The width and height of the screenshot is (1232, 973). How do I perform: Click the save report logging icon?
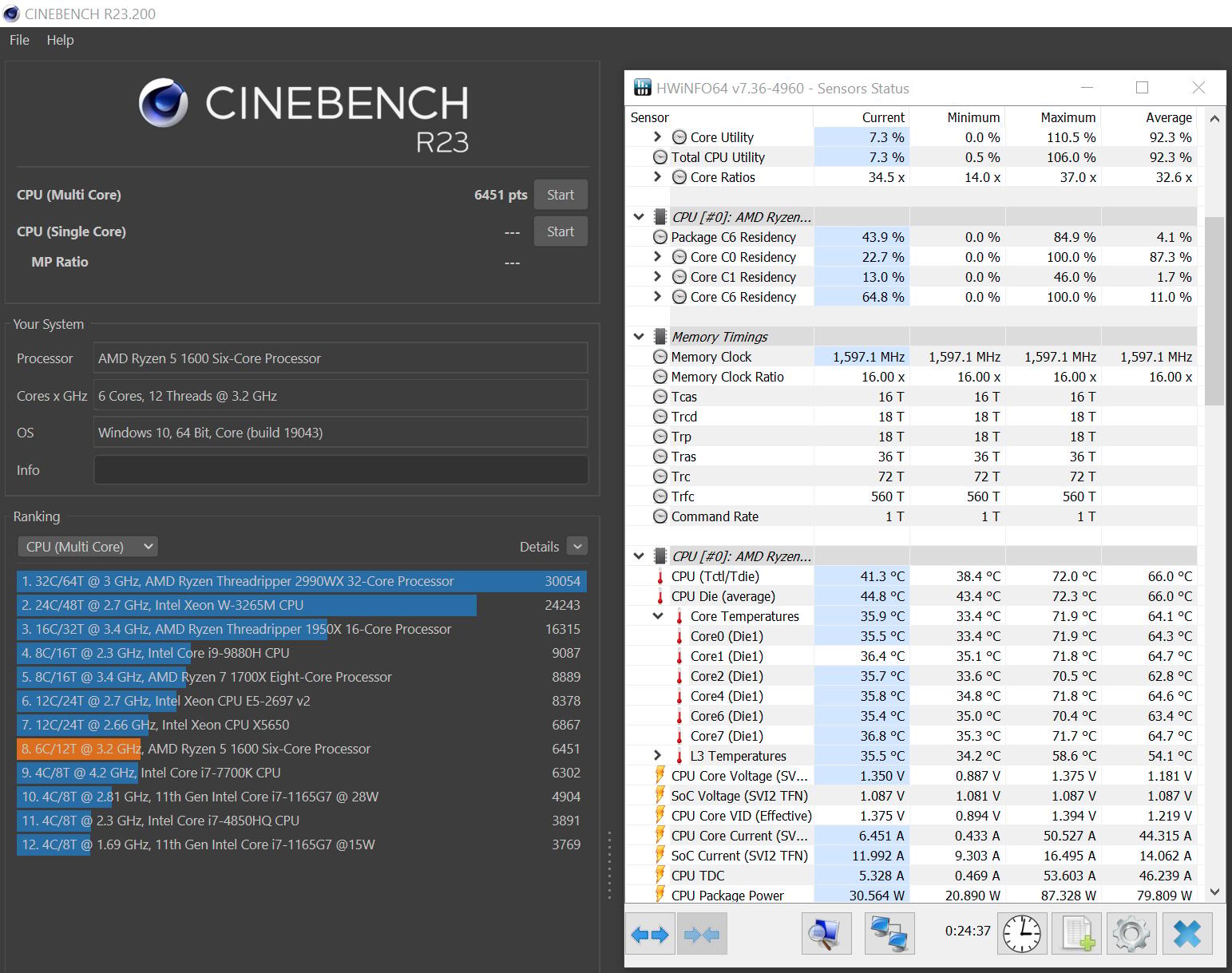coord(1077,934)
